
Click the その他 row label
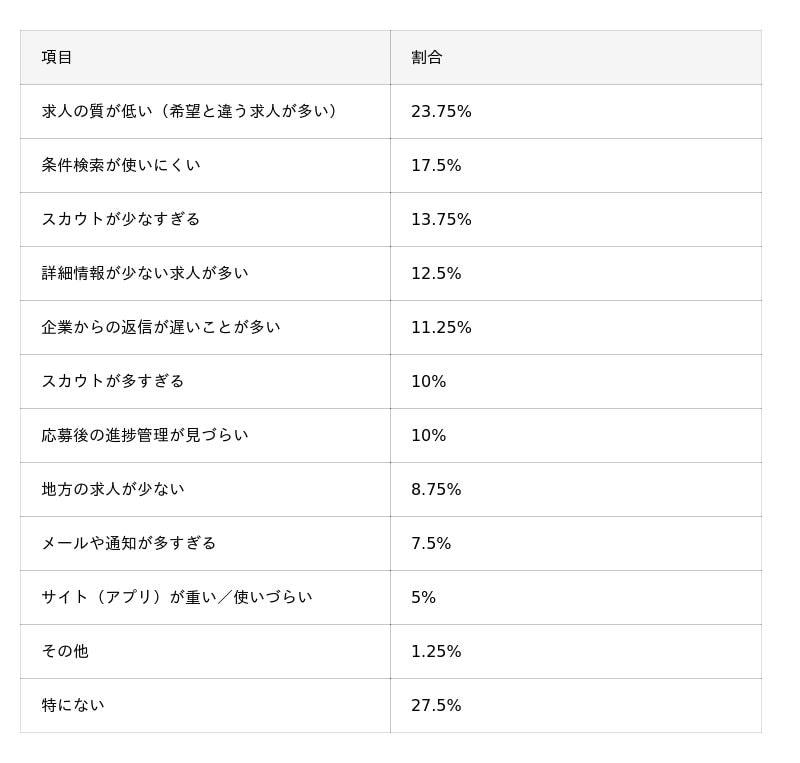click(x=65, y=651)
